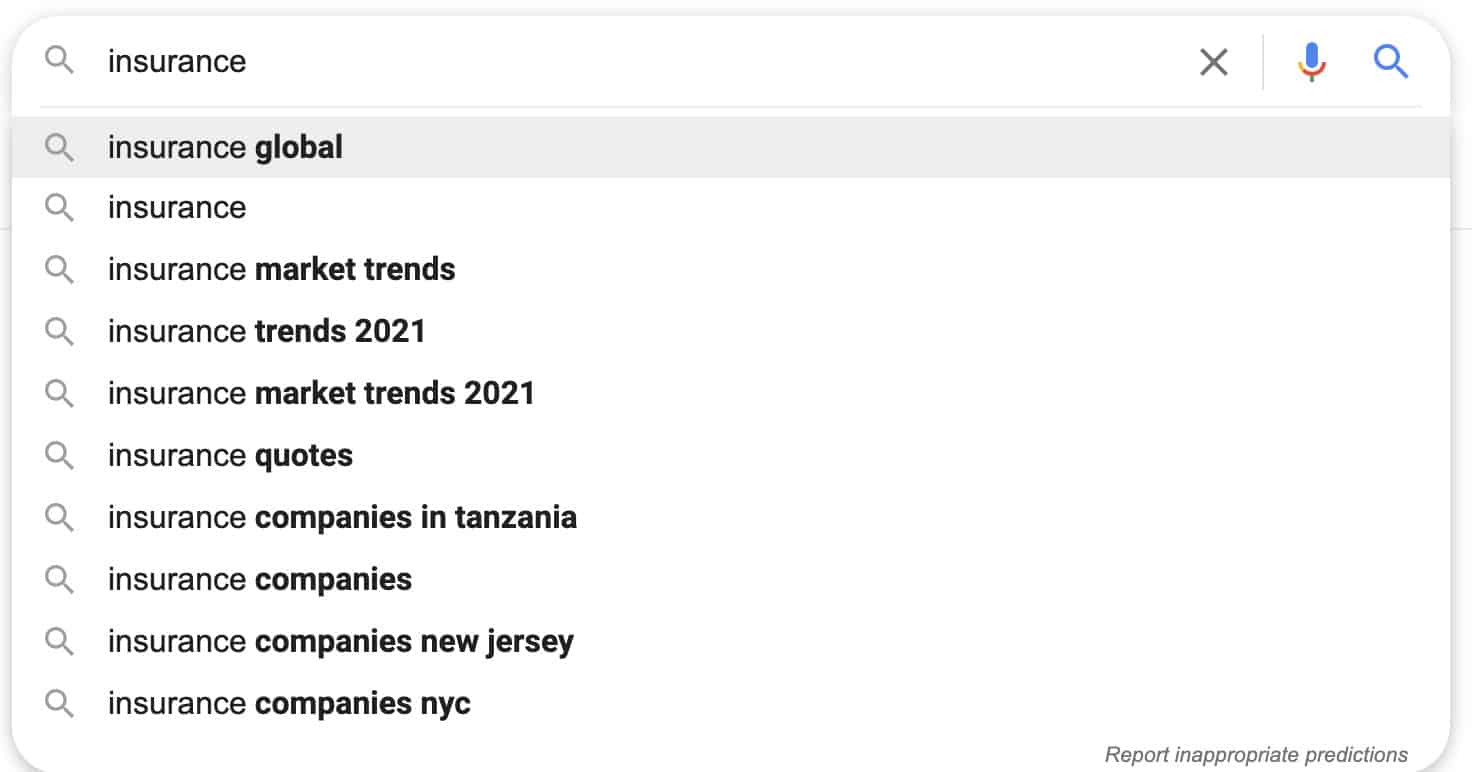Click the microphone voice search icon
This screenshot has width=1472, height=772.
pyautogui.click(x=1311, y=61)
